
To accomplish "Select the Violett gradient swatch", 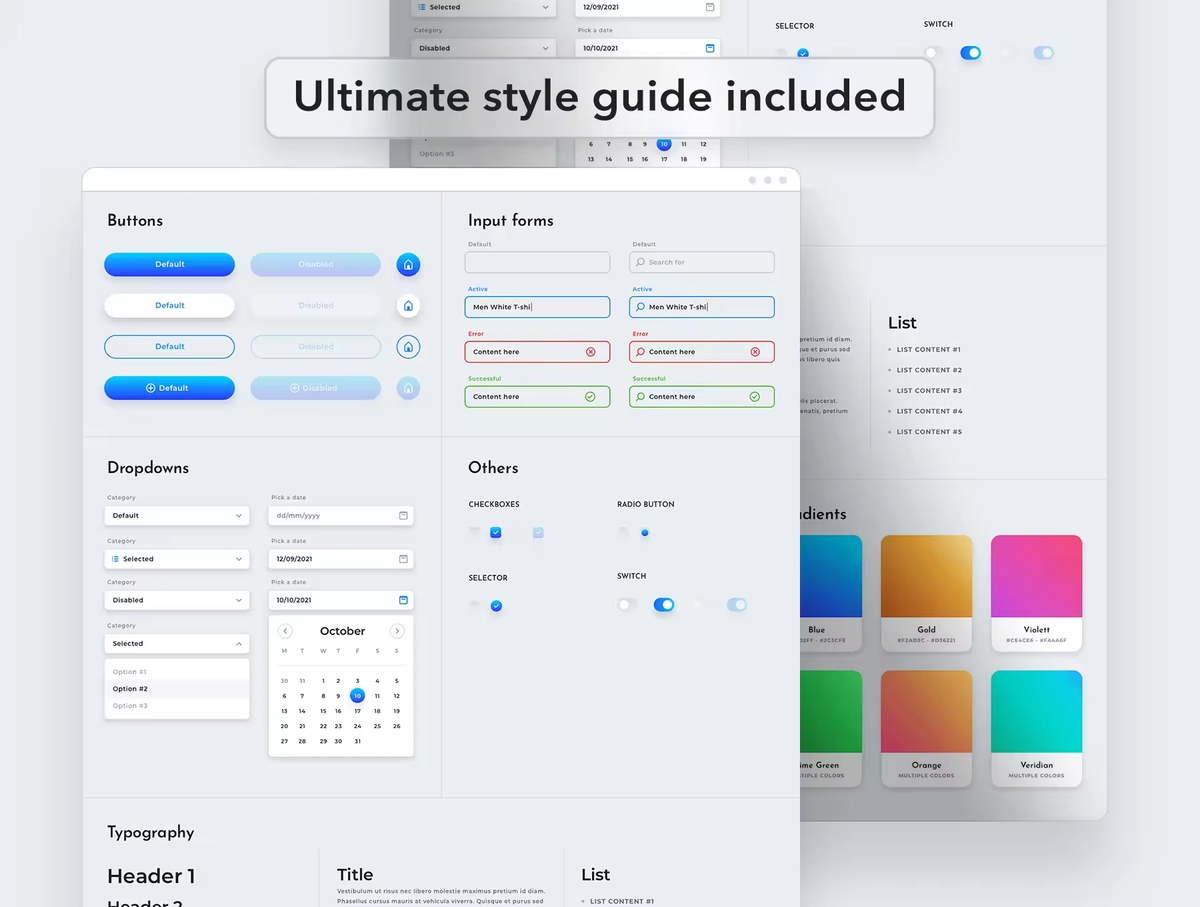I will [1036, 592].
